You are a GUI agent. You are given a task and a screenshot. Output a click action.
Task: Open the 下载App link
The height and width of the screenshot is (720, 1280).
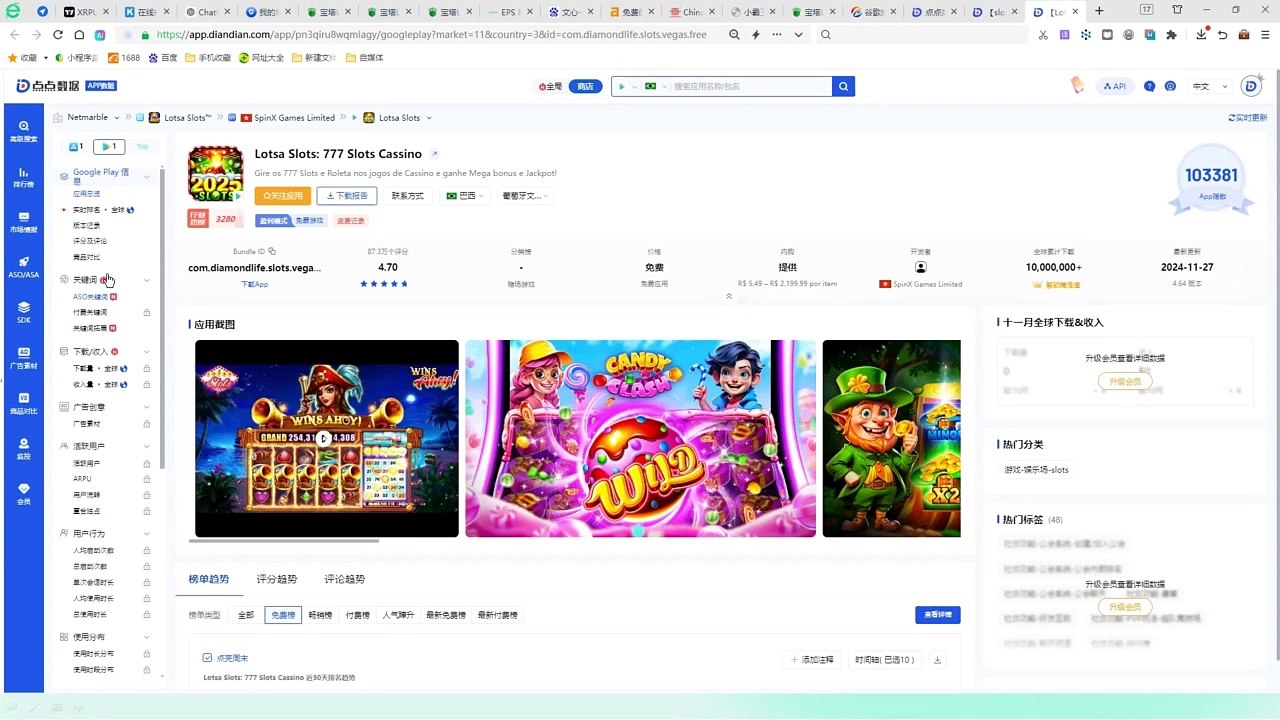coord(255,284)
